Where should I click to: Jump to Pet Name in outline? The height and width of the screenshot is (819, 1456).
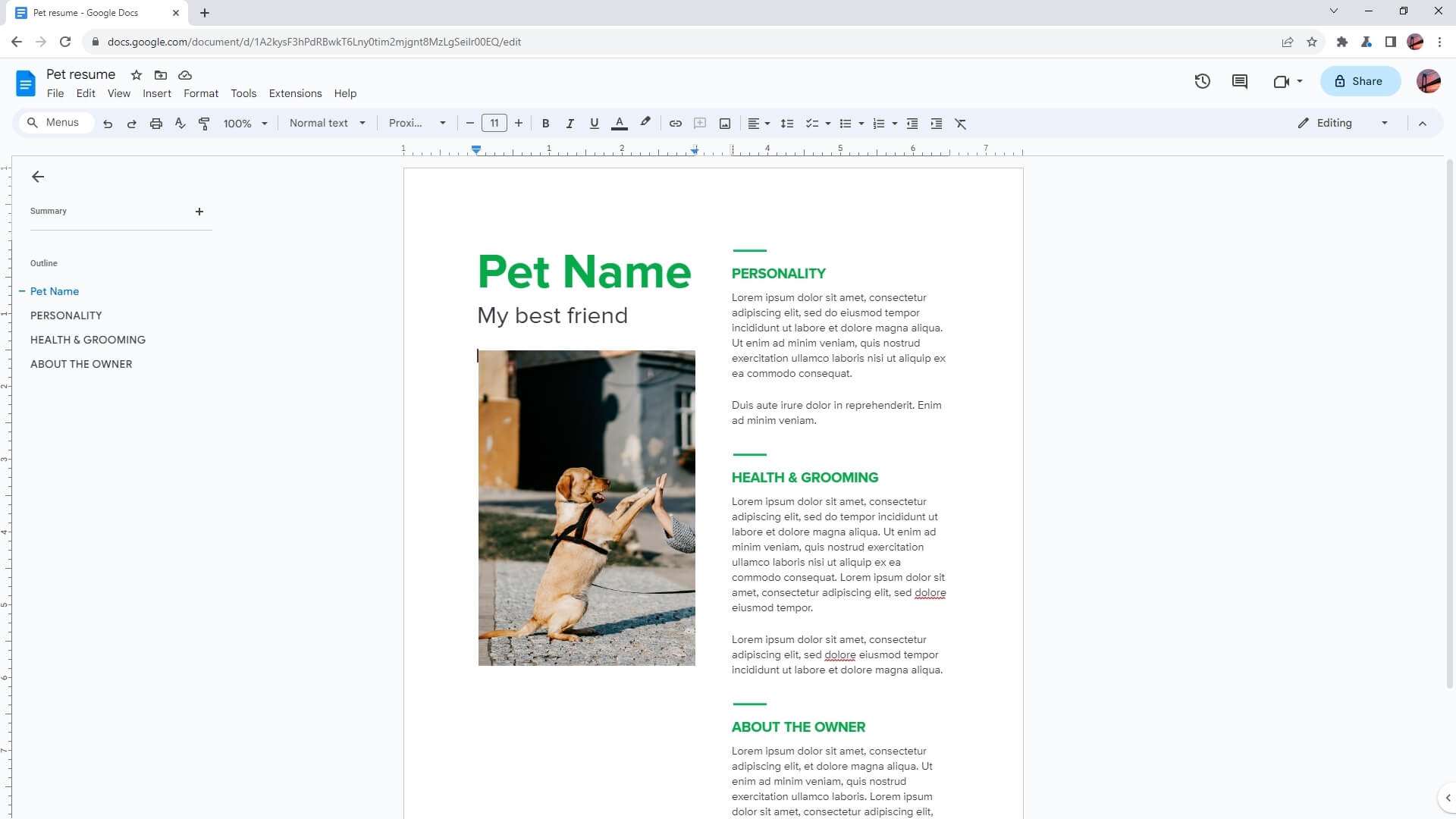pos(55,291)
